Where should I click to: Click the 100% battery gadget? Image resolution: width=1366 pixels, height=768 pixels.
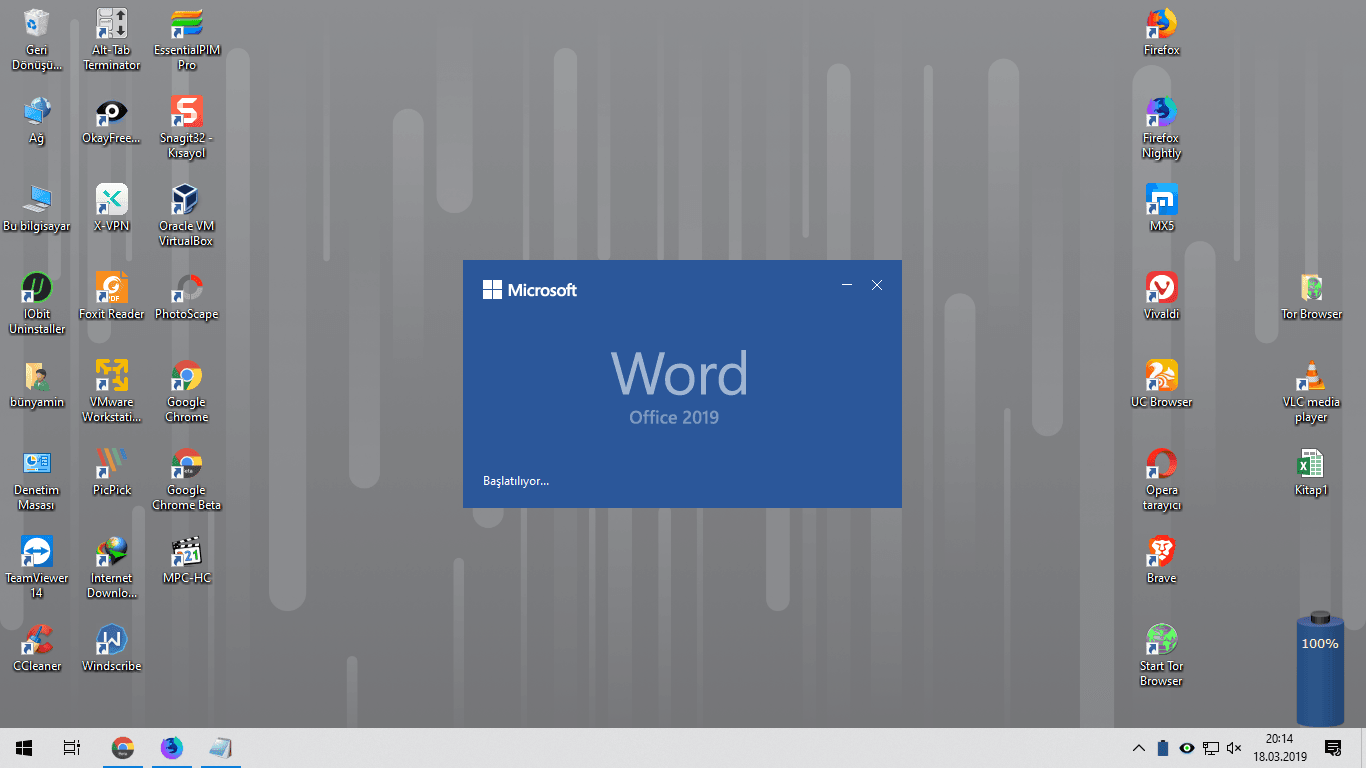(1320, 667)
